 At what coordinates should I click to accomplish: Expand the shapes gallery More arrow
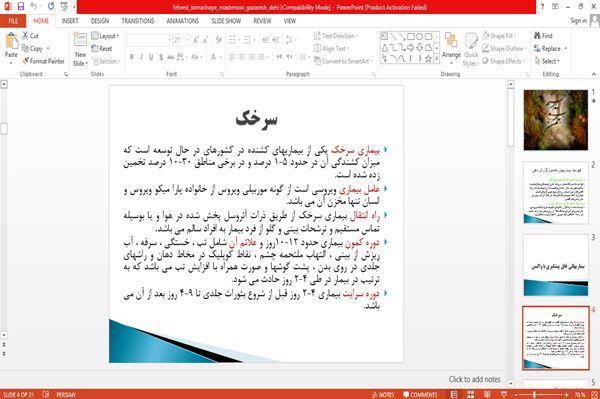(436, 59)
